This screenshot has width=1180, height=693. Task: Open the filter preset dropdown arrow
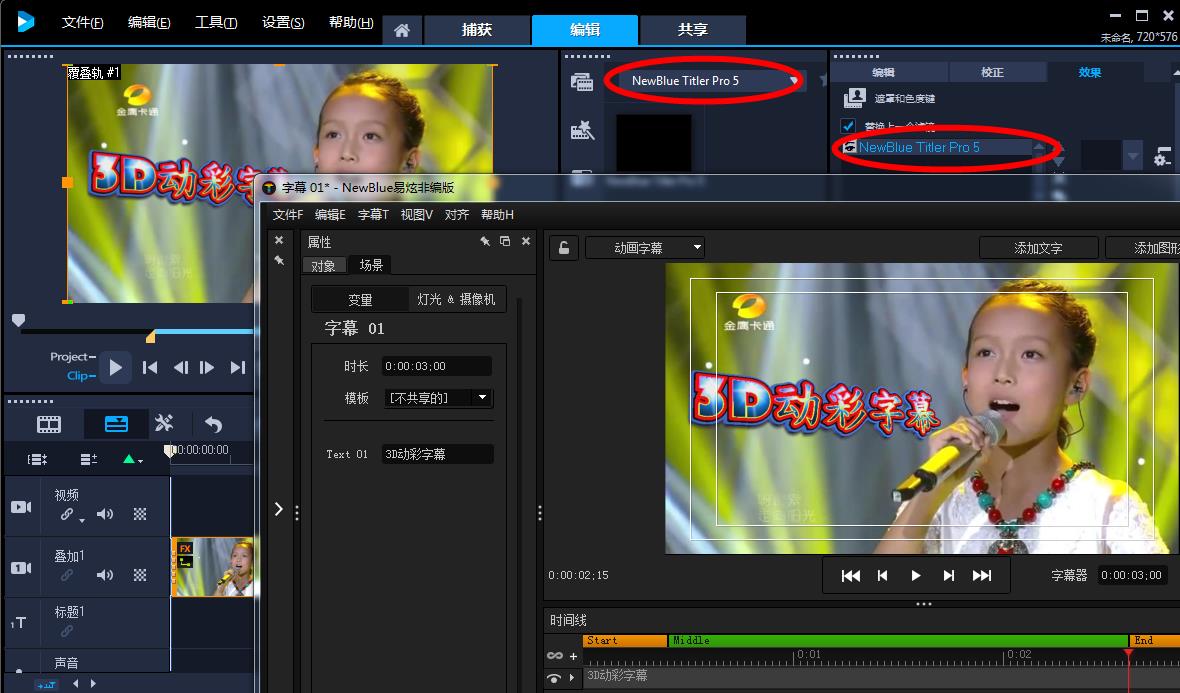tap(1133, 157)
